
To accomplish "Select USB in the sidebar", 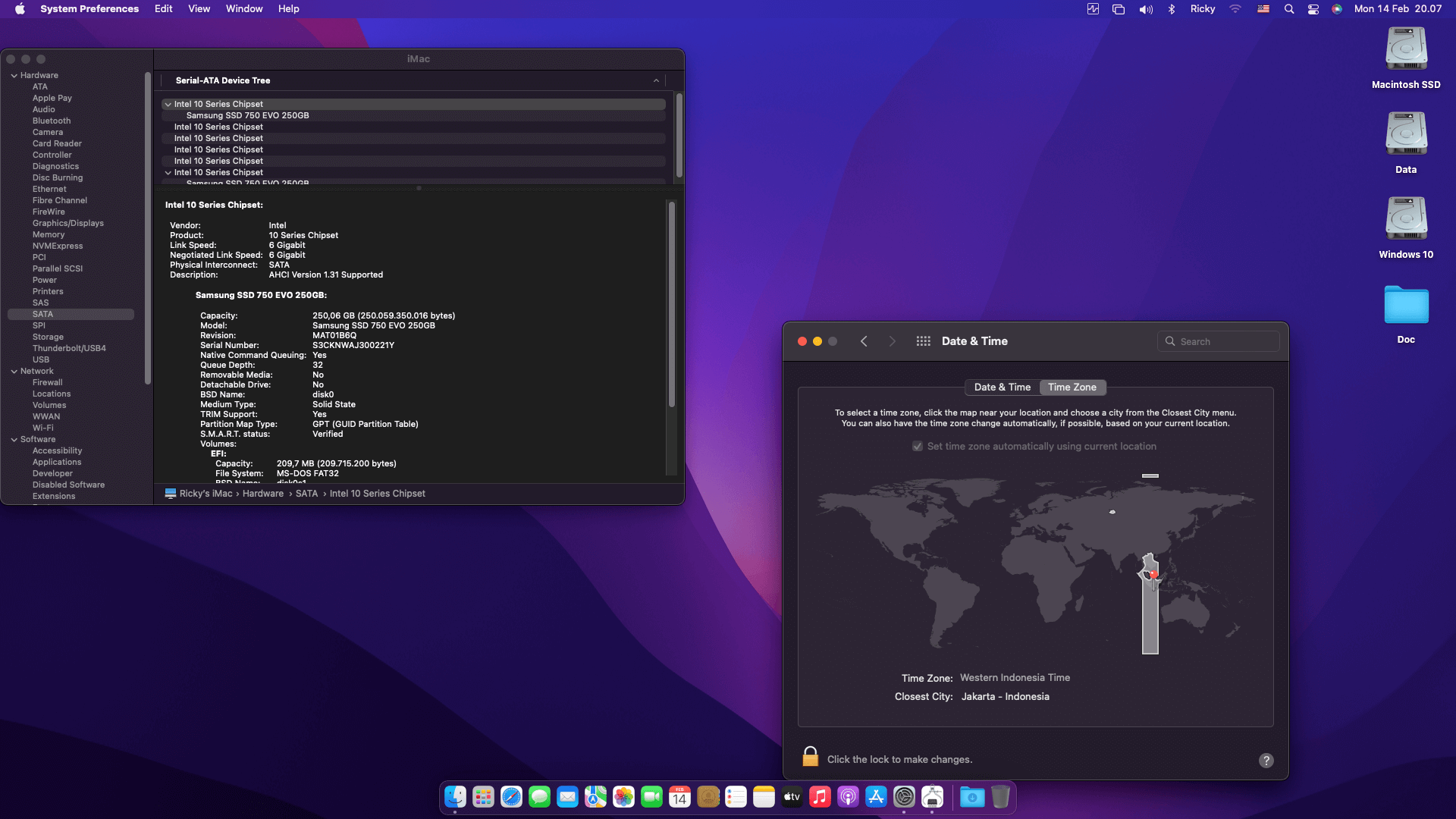I will 41,360.
